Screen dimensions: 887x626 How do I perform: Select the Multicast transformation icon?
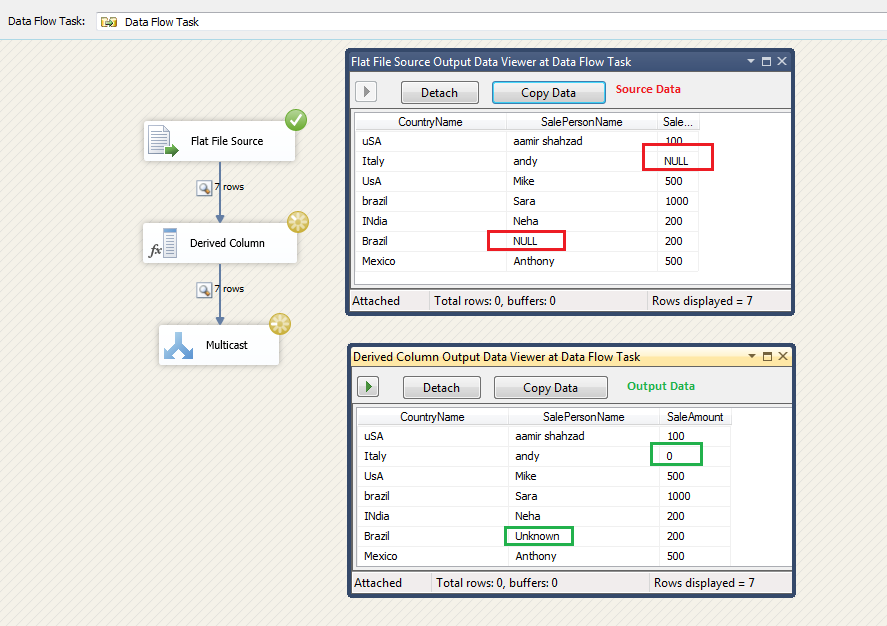(x=176, y=344)
